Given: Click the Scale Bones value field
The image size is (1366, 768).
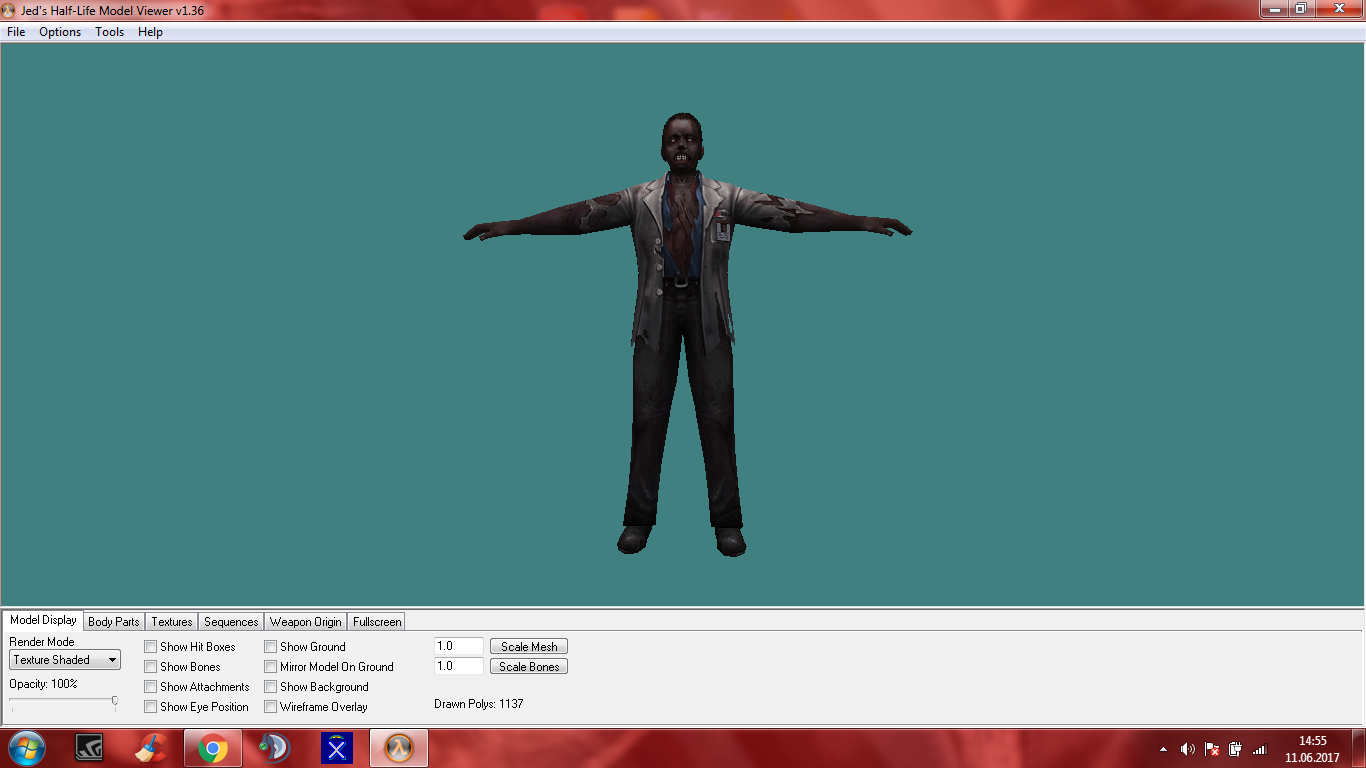Looking at the screenshot, I should click(x=459, y=666).
